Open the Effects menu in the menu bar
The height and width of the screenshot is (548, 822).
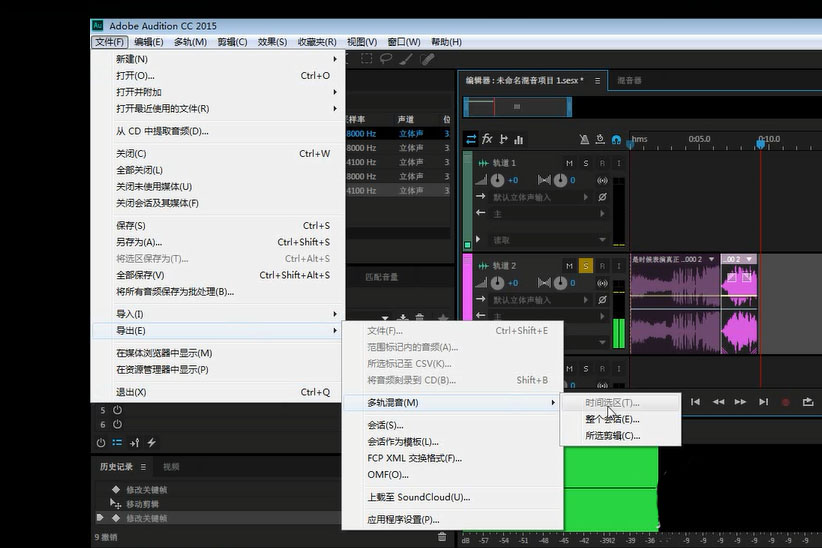(272, 42)
